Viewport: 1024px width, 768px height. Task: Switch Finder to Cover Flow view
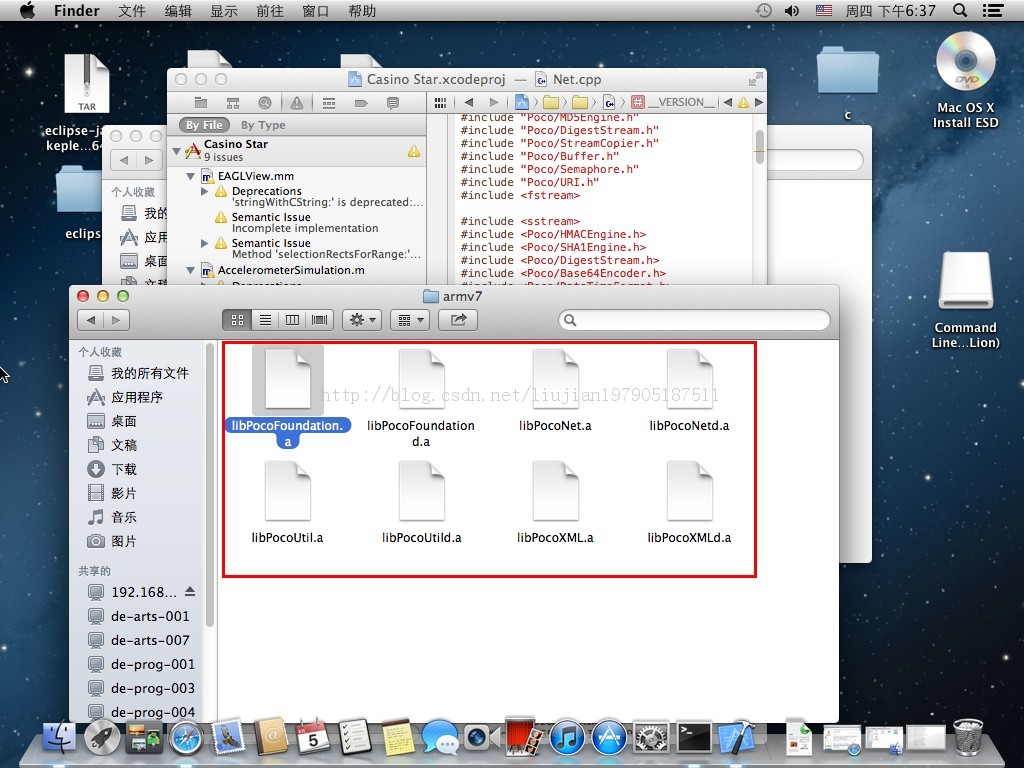(320, 320)
